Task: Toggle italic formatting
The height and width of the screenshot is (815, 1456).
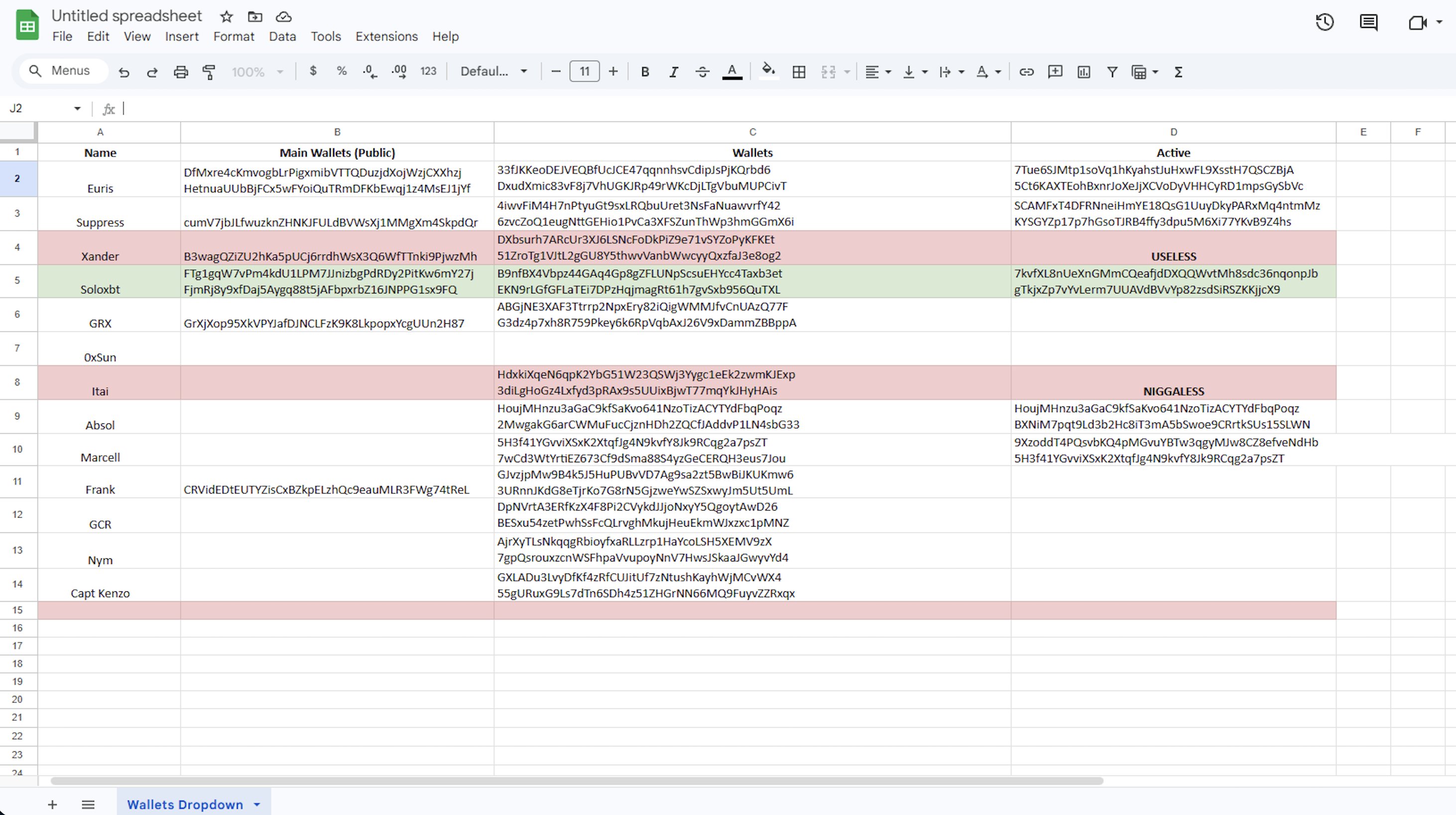Action: 673,72
